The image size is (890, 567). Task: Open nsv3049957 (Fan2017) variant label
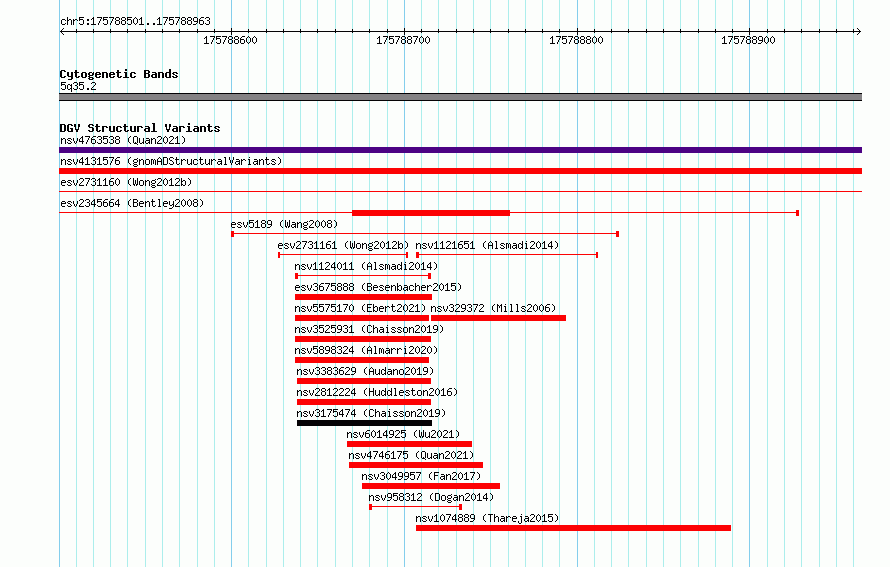[x=421, y=476]
